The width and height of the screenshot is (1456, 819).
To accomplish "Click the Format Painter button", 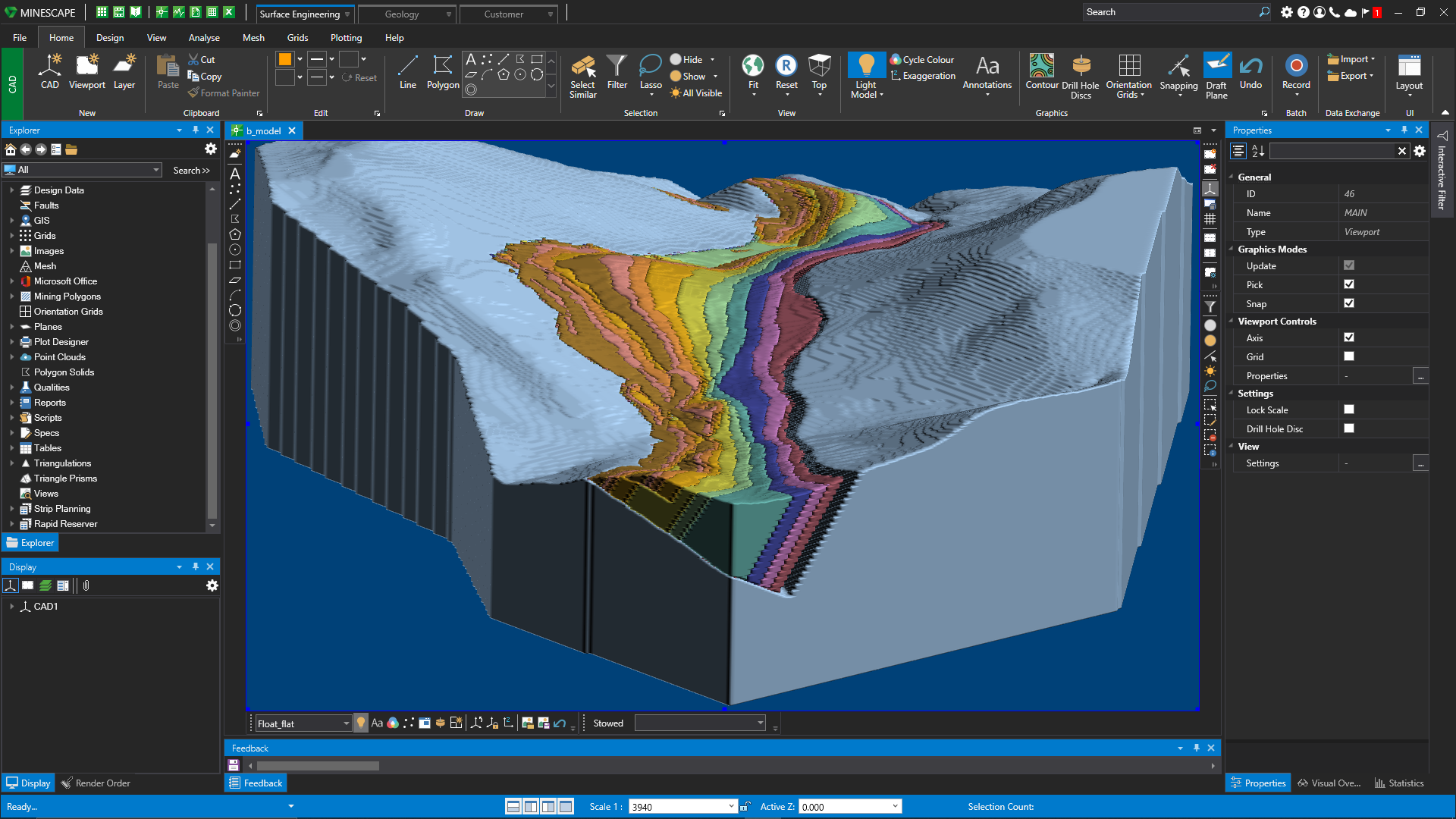I will 224,93.
